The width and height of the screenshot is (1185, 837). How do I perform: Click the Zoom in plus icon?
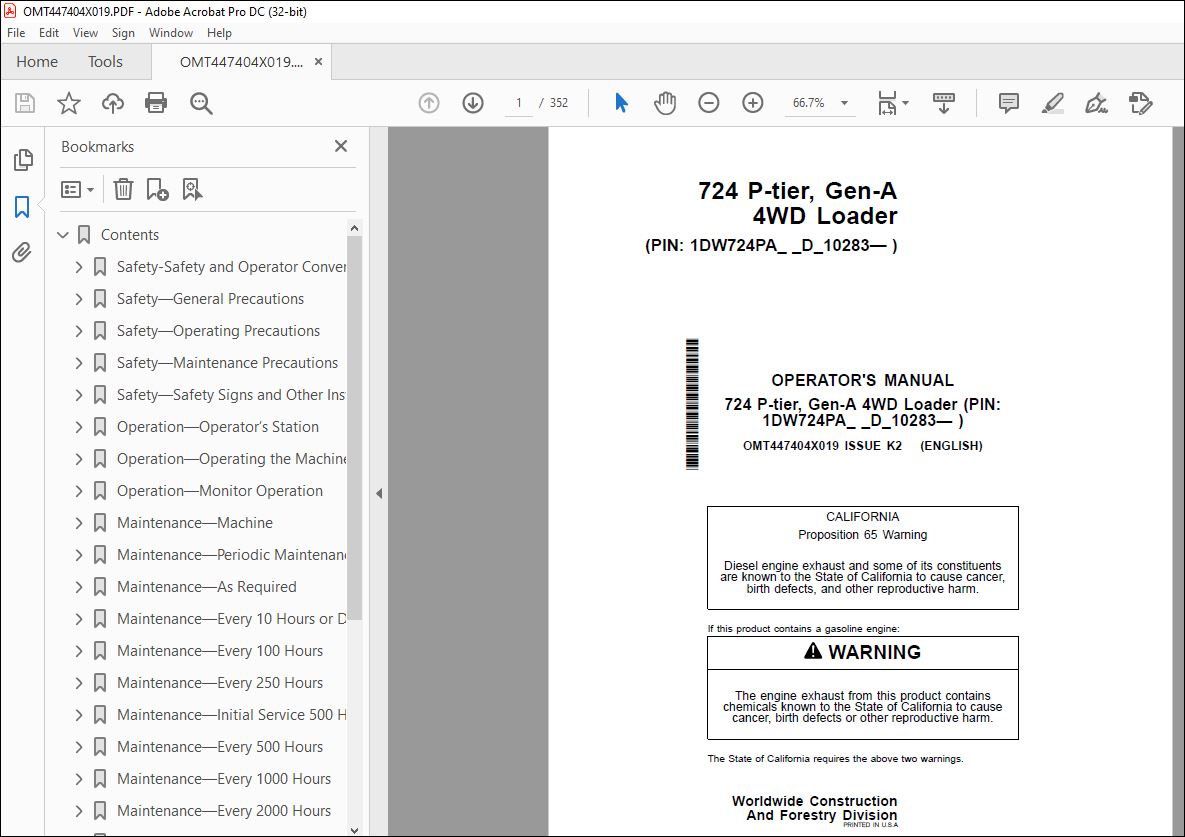pyautogui.click(x=753, y=103)
